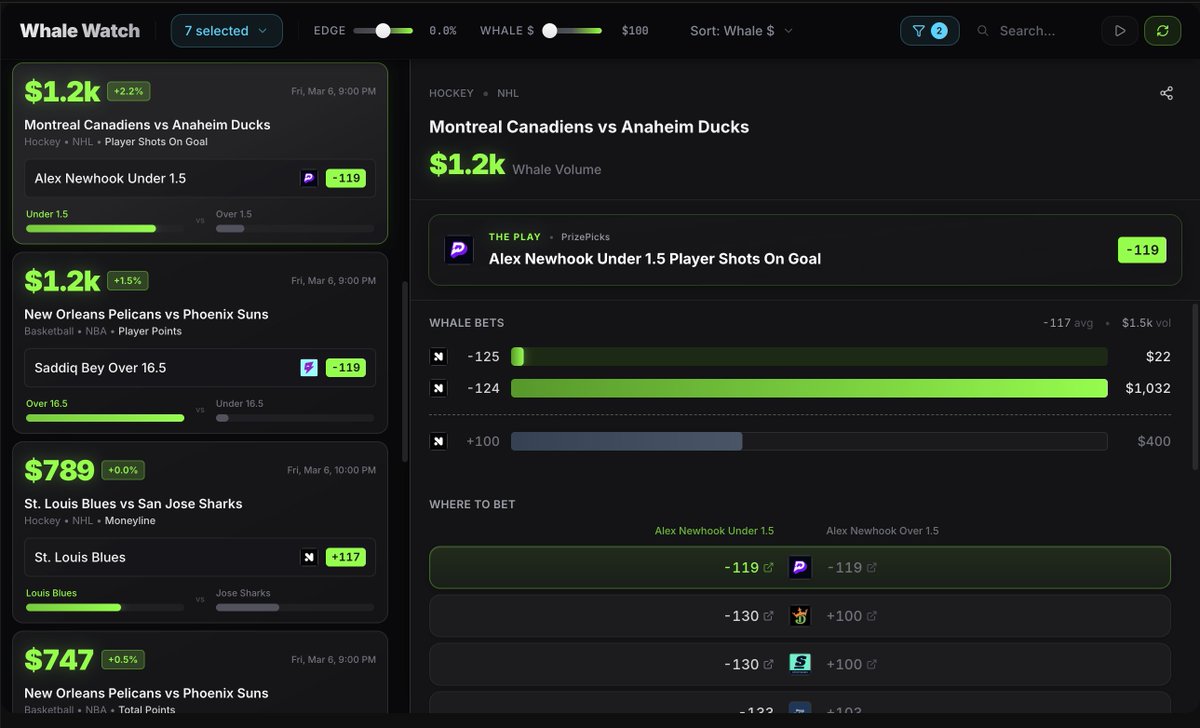Open the $789 St. Louis Blues vs Sharks card
Screen dimensions: 1200x728
point(200,532)
